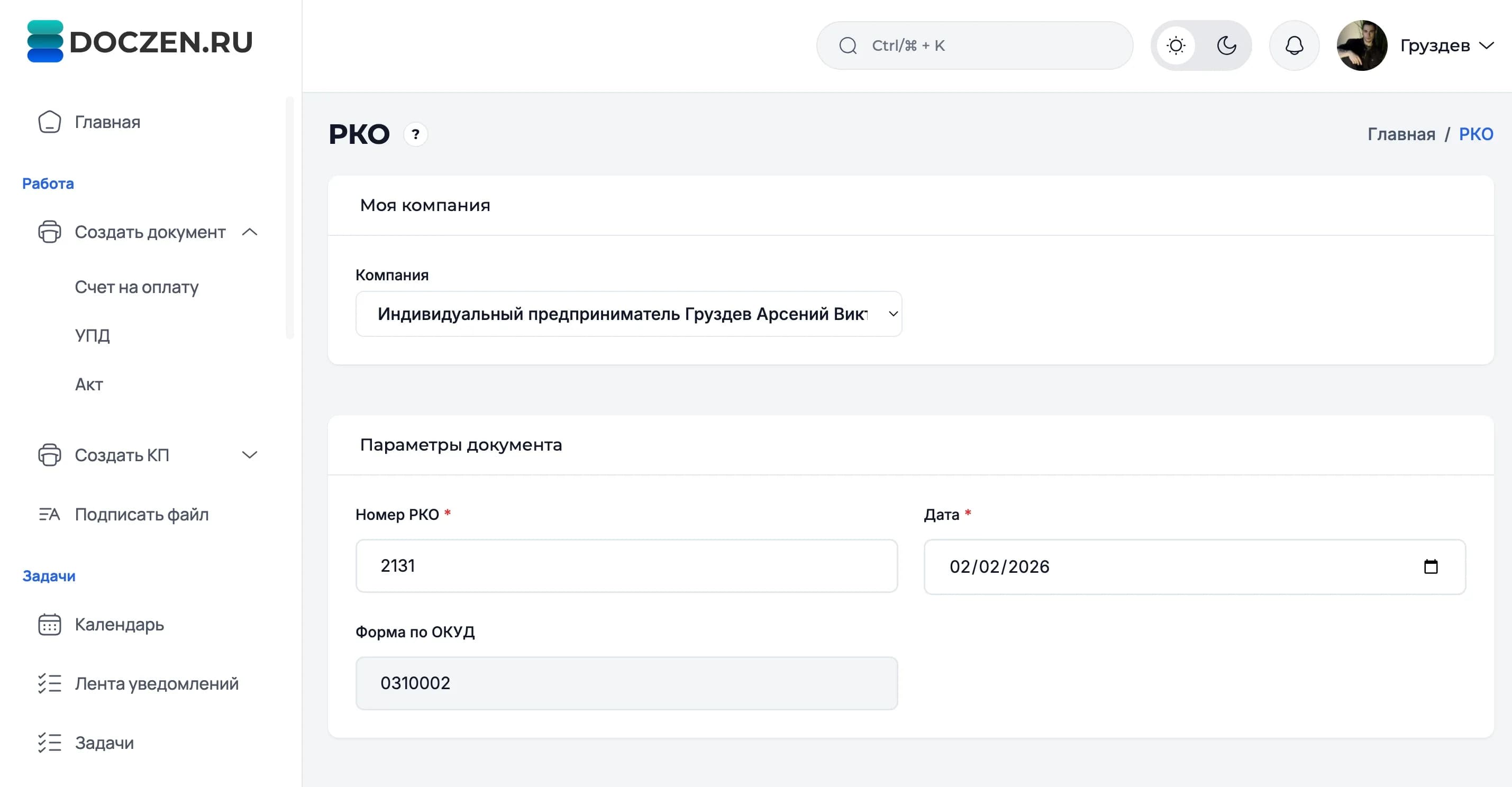The image size is (1512, 787).
Task: Open notifications bell
Action: click(x=1294, y=46)
